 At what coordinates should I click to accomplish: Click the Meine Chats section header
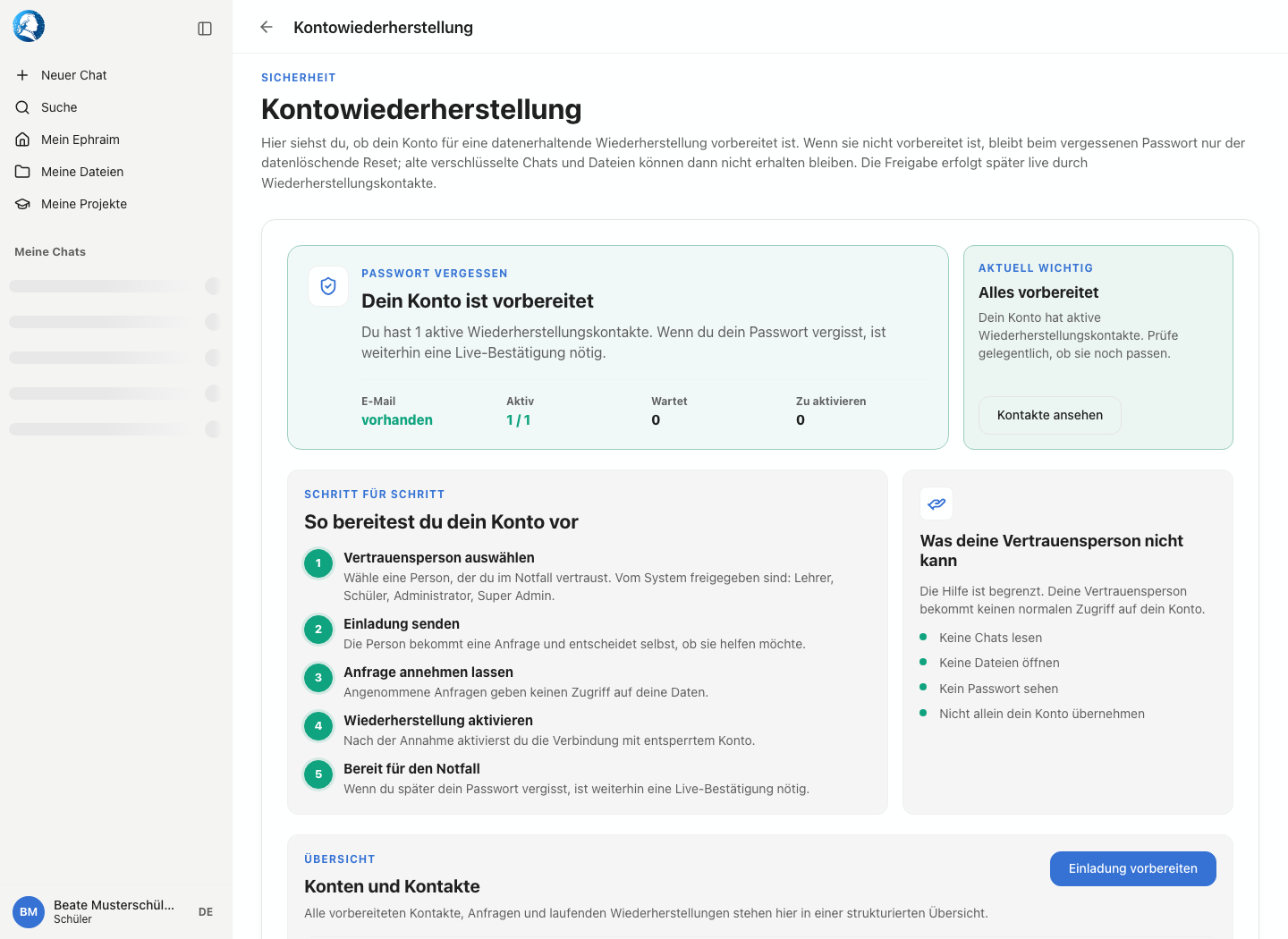click(50, 252)
